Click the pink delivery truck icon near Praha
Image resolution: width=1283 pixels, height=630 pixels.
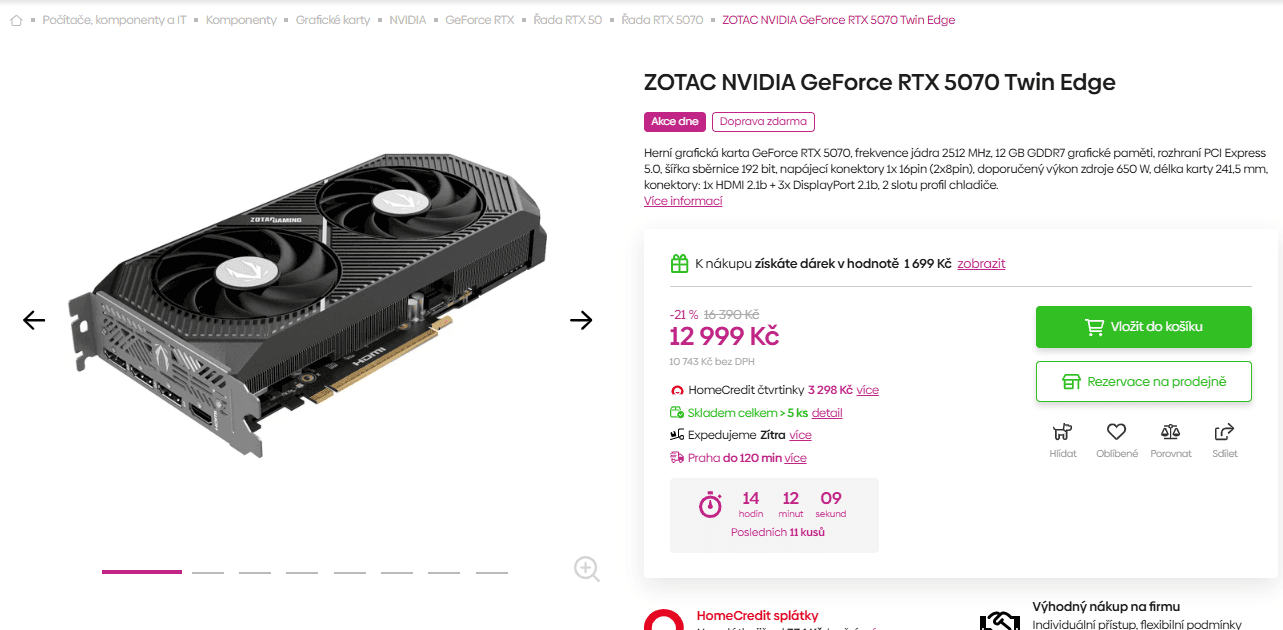pos(677,457)
